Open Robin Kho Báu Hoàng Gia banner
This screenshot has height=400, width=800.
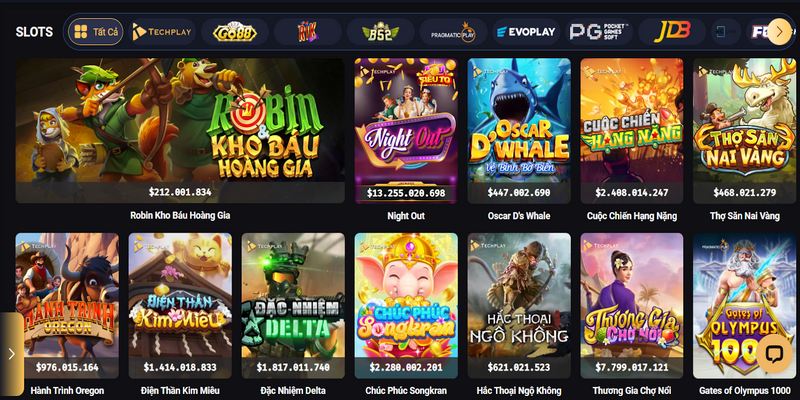pyautogui.click(x=180, y=131)
